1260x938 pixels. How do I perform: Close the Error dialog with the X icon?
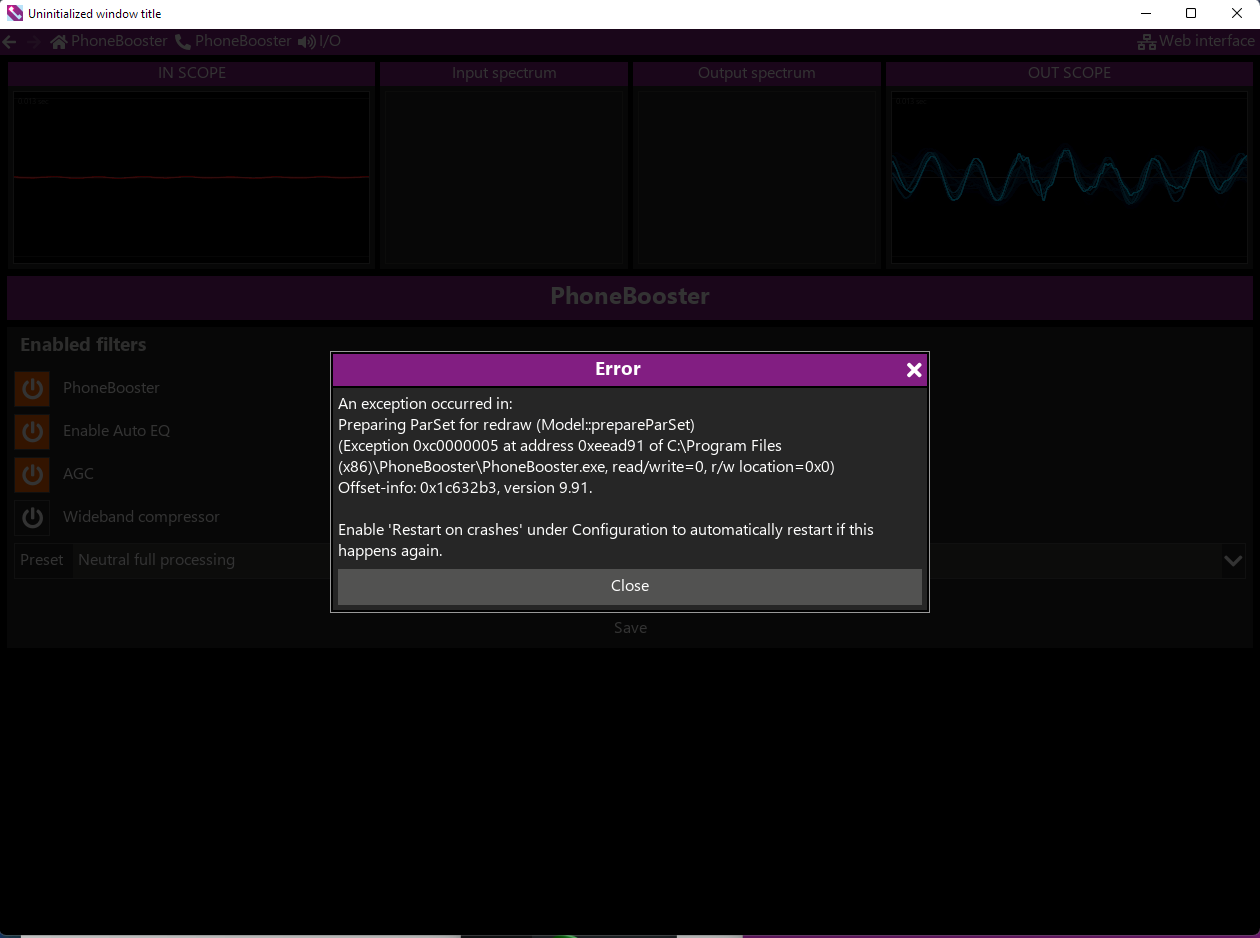point(914,370)
